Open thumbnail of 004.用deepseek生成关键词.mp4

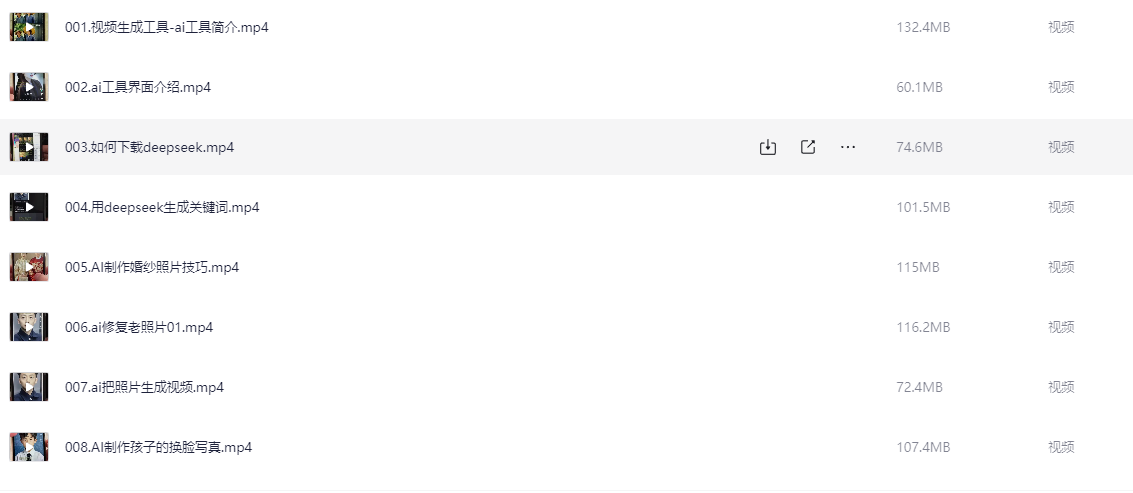click(x=29, y=207)
